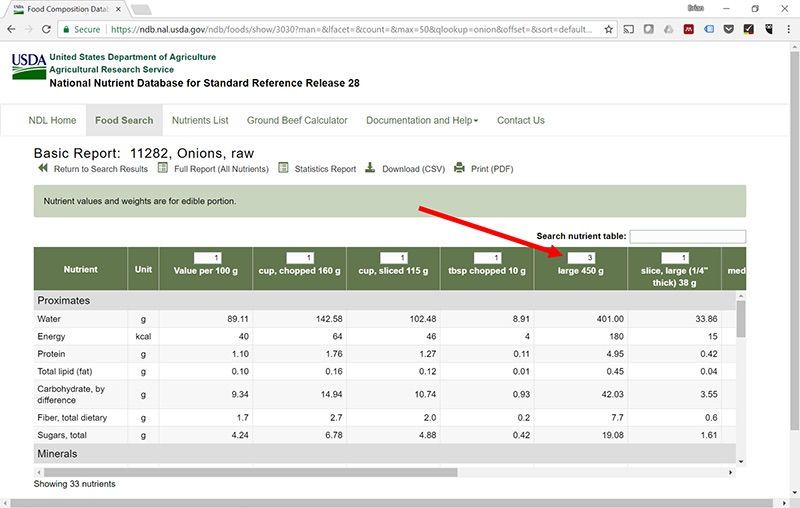The height and width of the screenshot is (508, 800).
Task: Click the 89.11 water per 100 g value
Action: click(238, 319)
